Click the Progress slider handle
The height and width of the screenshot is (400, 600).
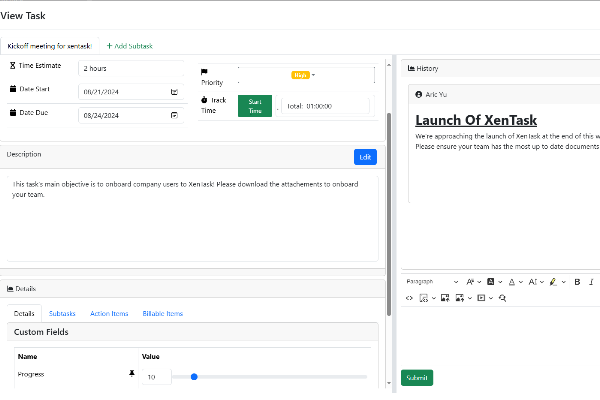194,377
